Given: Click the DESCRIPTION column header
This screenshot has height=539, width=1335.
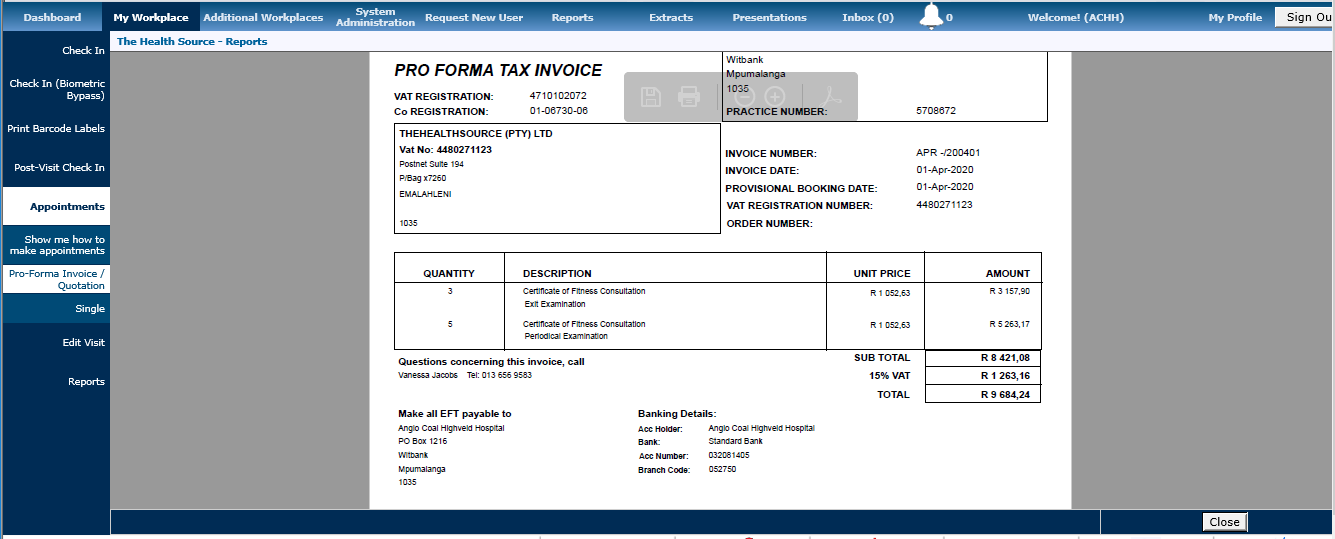Looking at the screenshot, I should pos(557,273).
